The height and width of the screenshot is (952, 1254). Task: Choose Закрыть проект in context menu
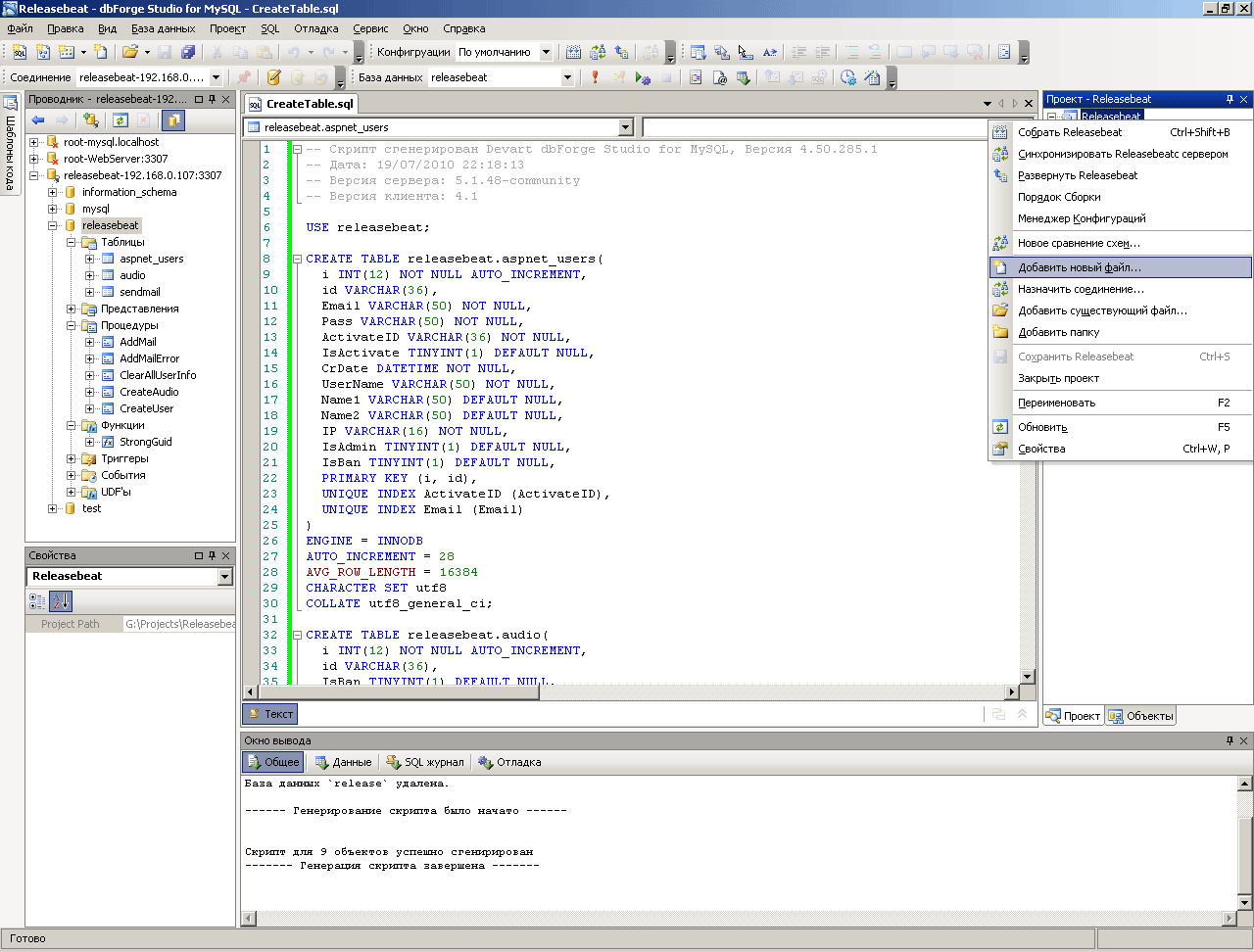pyautogui.click(x=1121, y=378)
